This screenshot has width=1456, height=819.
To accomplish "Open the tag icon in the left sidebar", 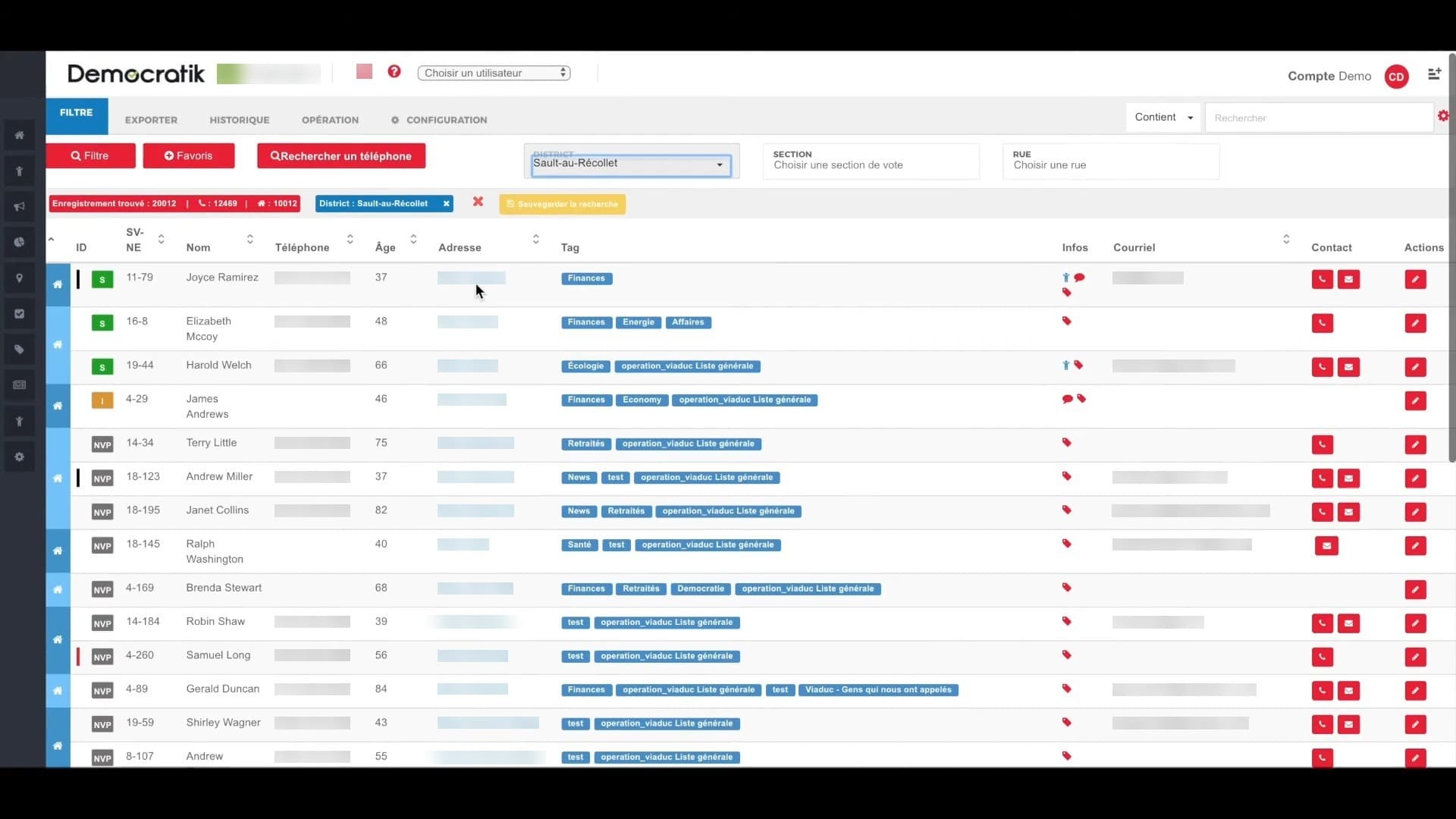I will [20, 350].
